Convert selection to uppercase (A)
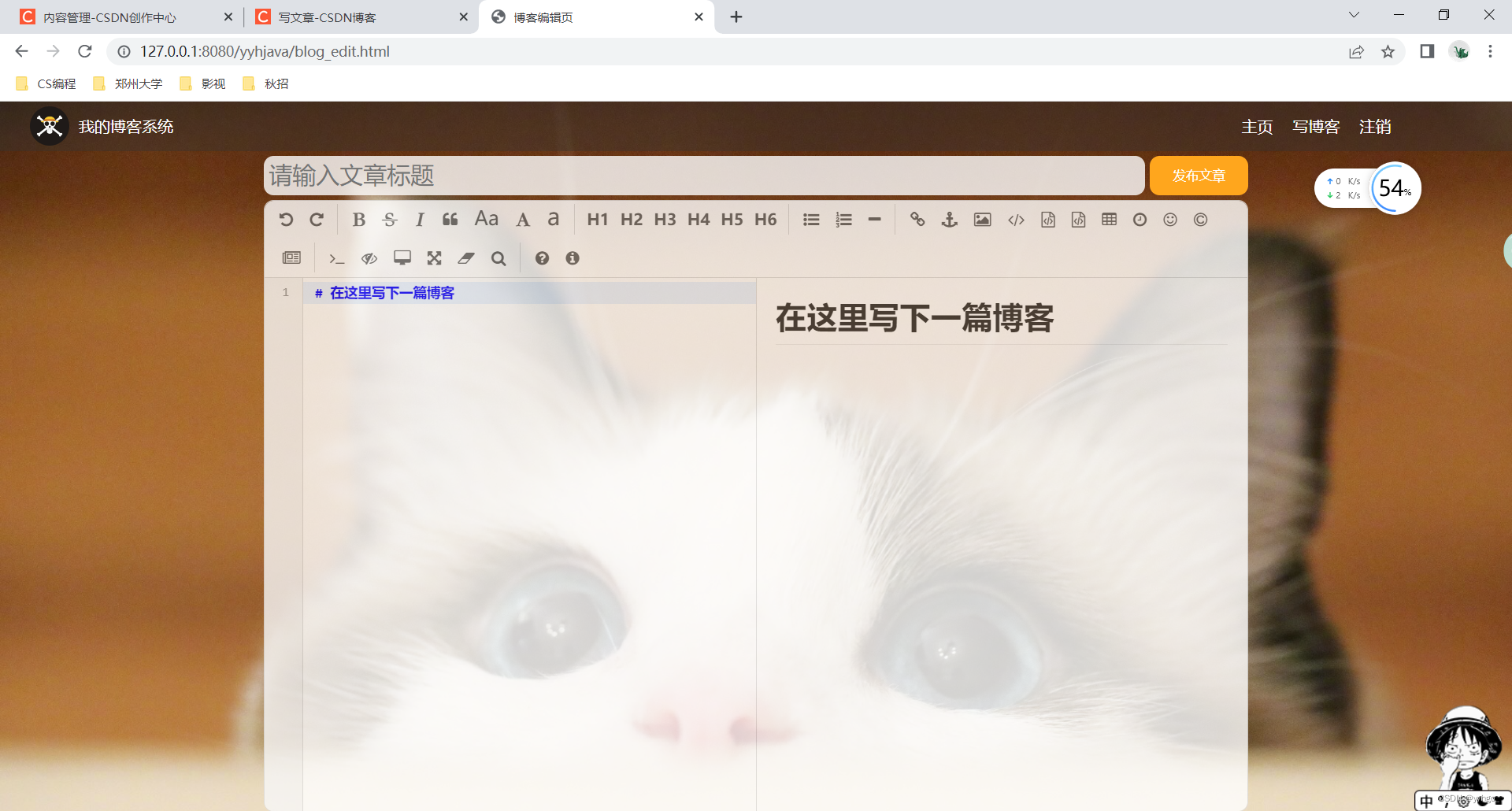 pyautogui.click(x=523, y=220)
